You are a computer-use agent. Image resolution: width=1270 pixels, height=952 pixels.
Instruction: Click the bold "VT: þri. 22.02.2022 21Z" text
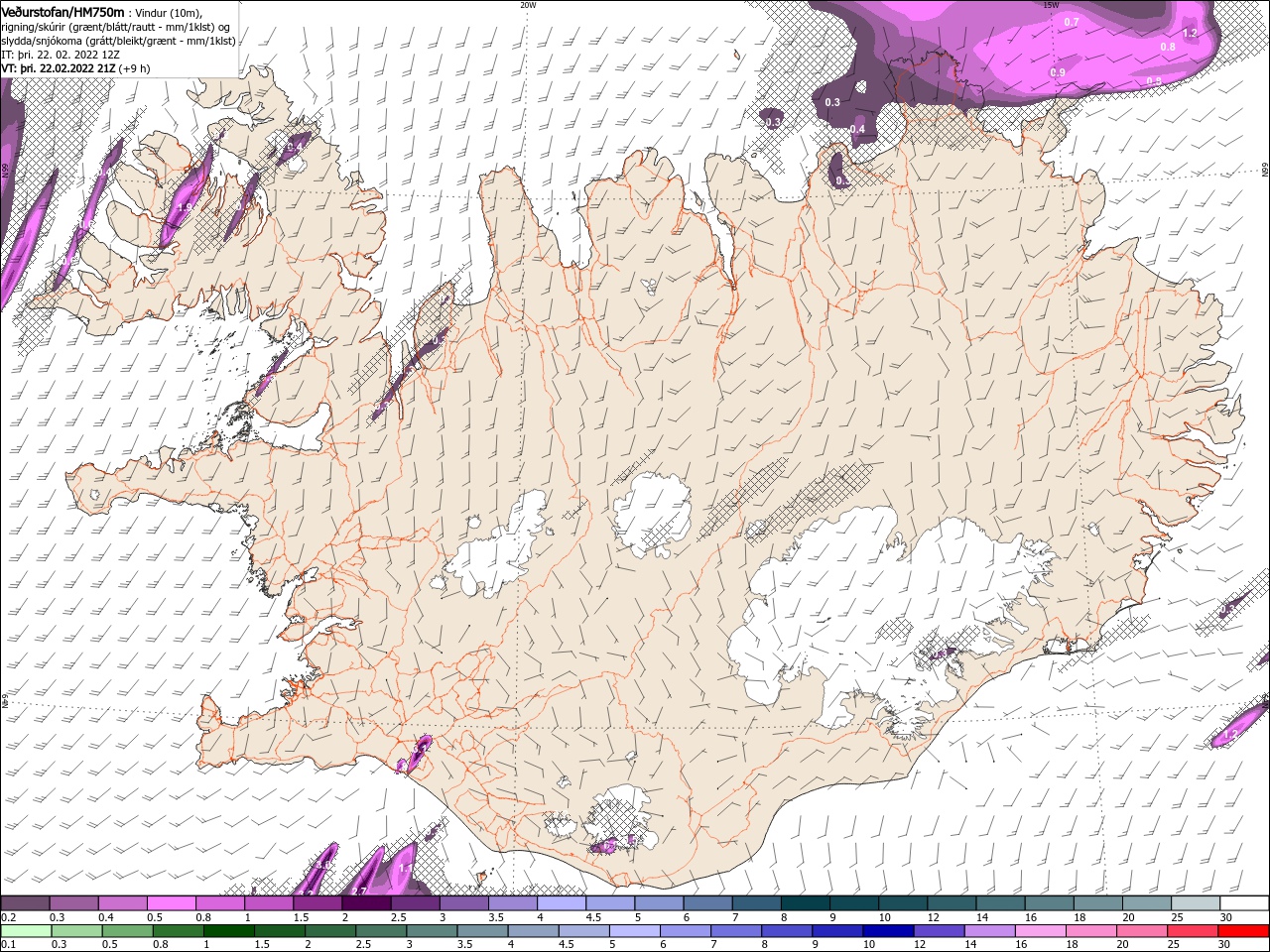click(x=58, y=68)
